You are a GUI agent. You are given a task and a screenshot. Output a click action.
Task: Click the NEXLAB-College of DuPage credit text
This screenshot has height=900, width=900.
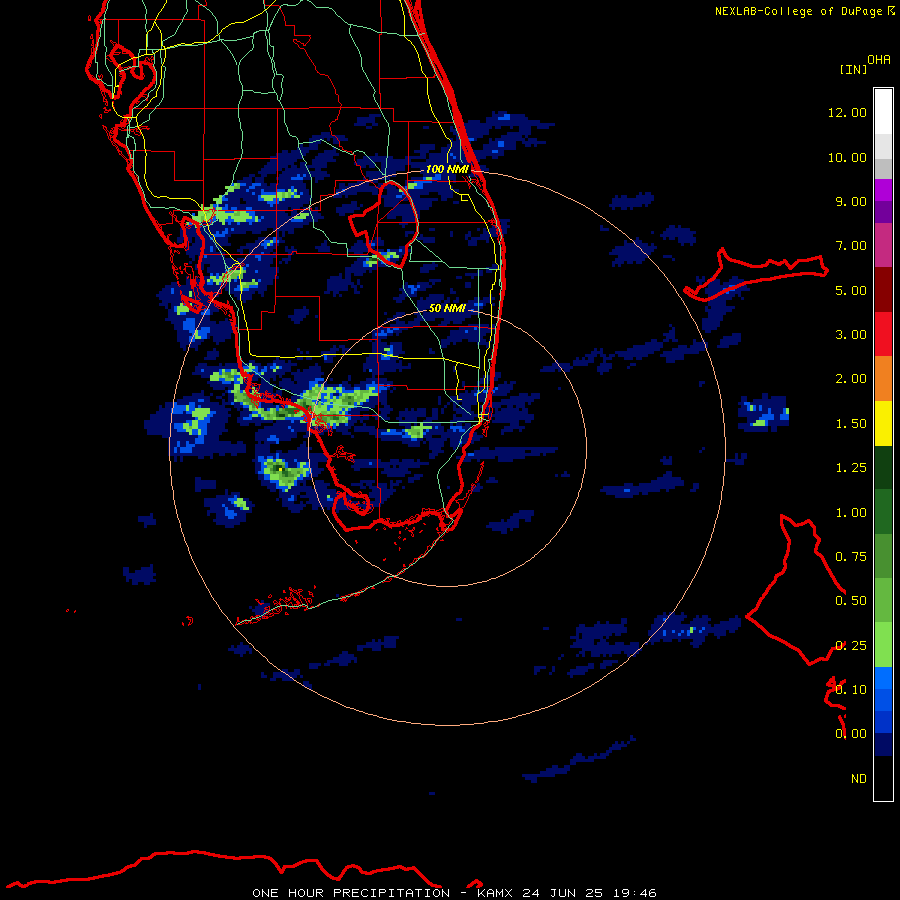pos(804,11)
